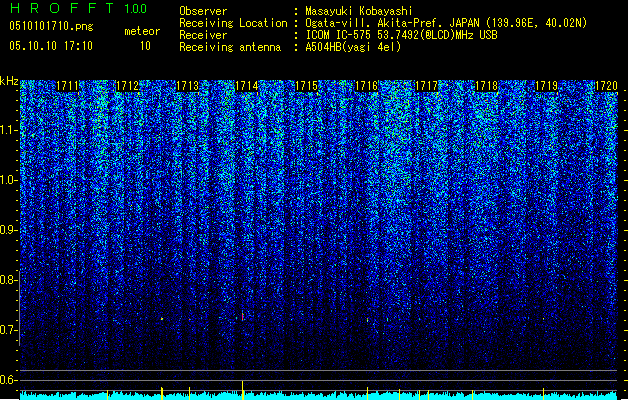The image size is (629, 400).
Task: Click the Receiving Location label
Action: click(233, 23)
